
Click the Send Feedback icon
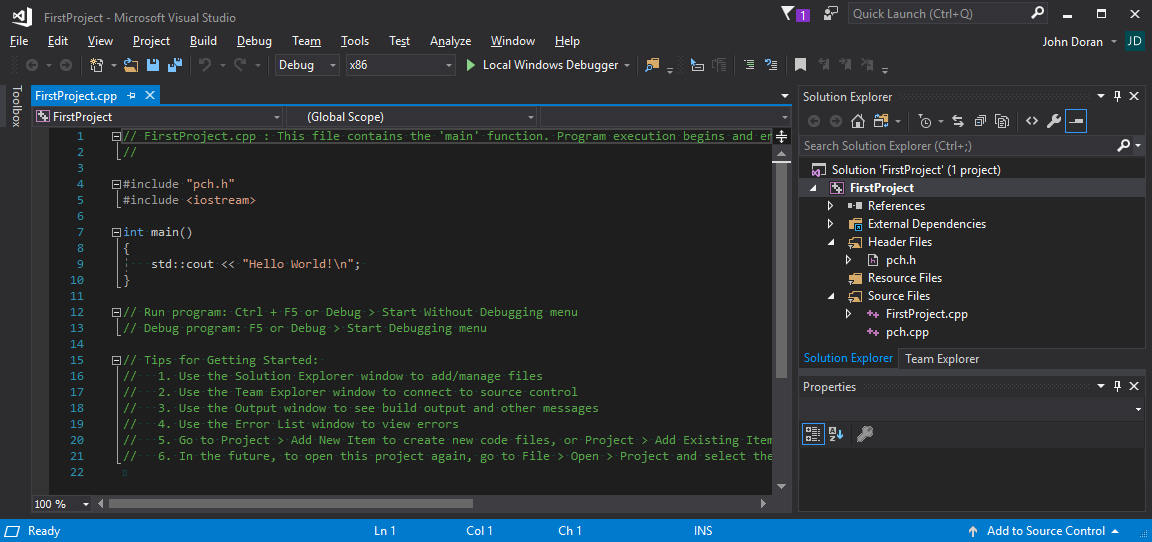[x=830, y=13]
